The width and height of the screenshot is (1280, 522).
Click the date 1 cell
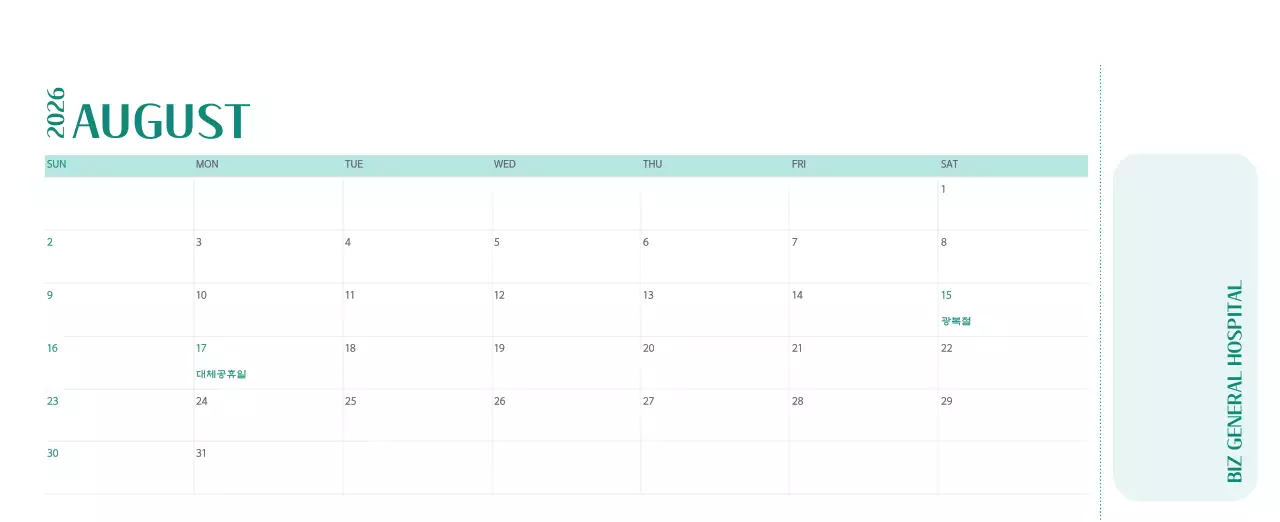click(x=943, y=189)
